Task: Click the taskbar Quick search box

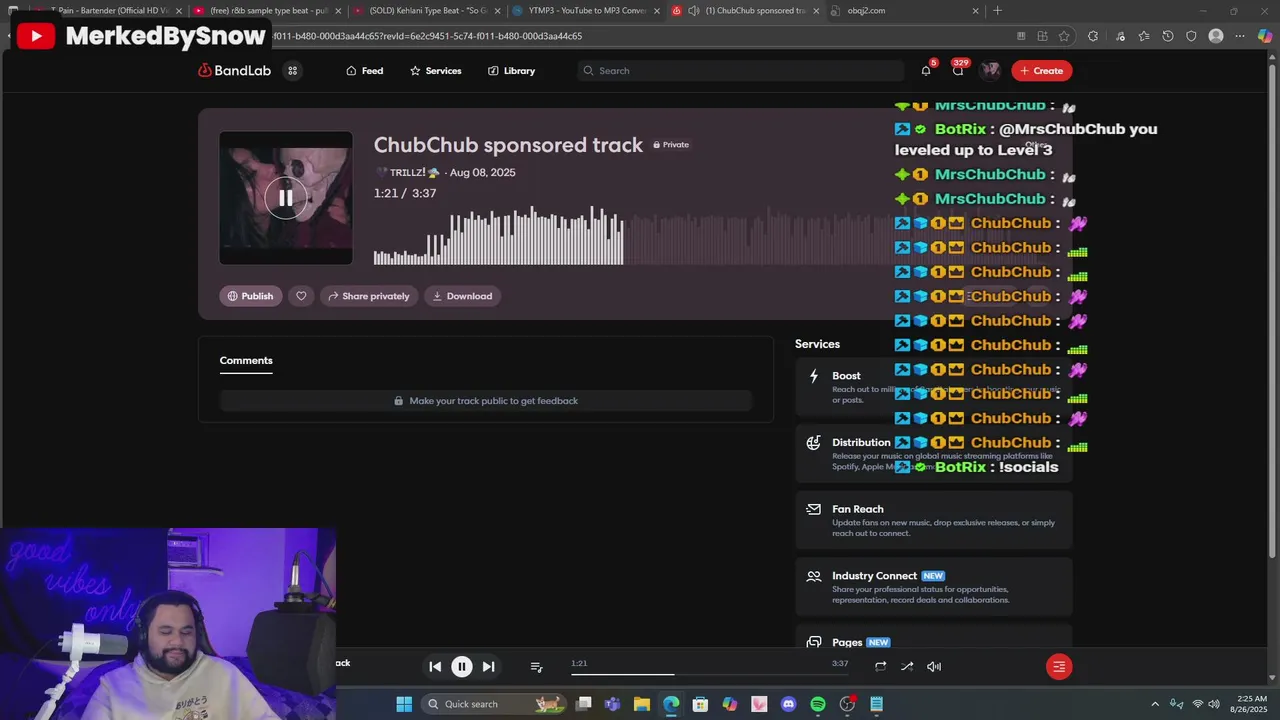Action: (492, 704)
